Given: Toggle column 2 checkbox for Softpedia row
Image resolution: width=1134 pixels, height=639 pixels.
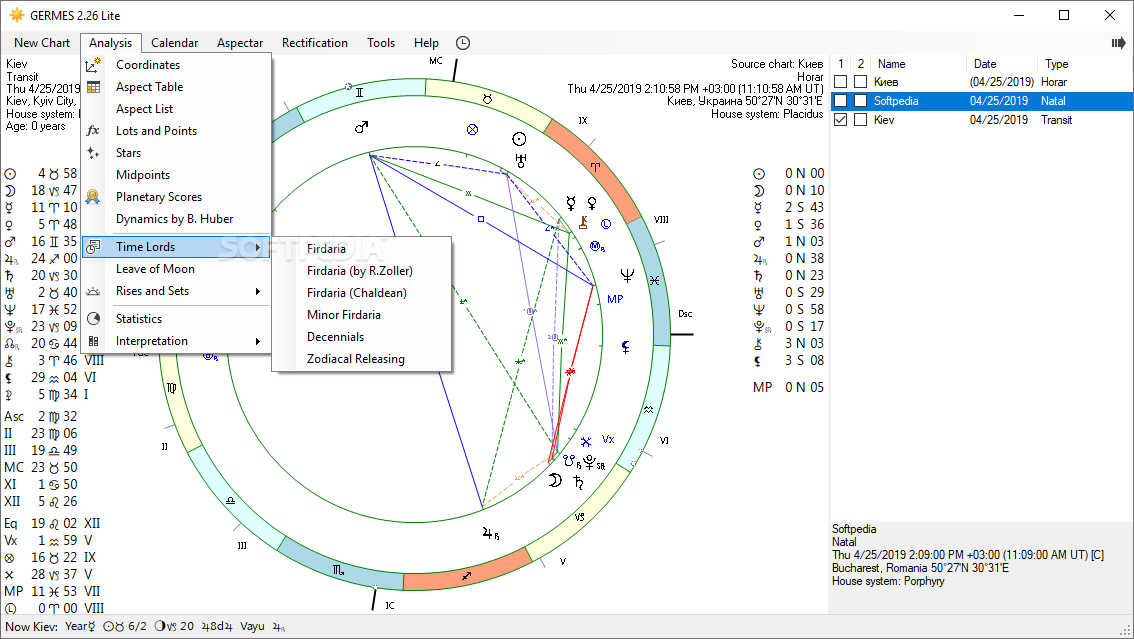Looking at the screenshot, I should (860, 100).
